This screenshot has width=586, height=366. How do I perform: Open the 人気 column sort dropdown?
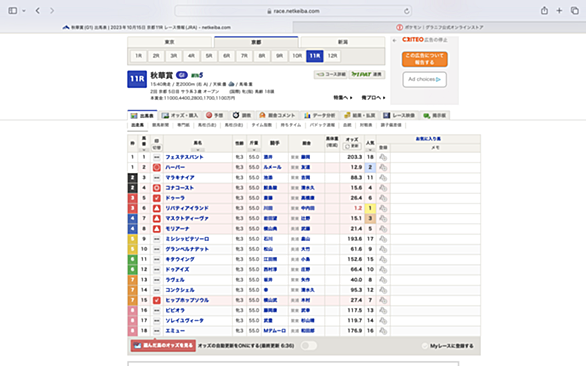370,150
